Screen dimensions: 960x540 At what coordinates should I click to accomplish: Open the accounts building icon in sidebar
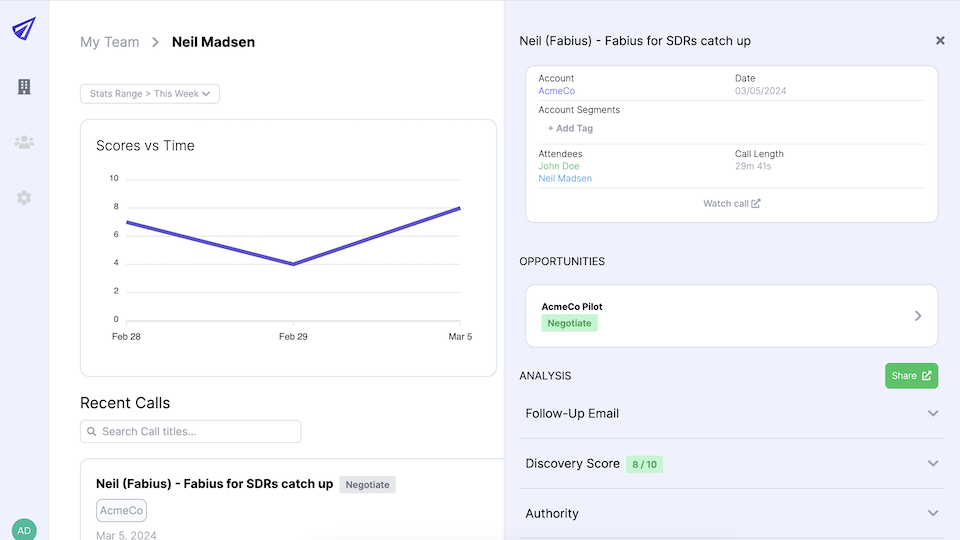click(x=24, y=87)
